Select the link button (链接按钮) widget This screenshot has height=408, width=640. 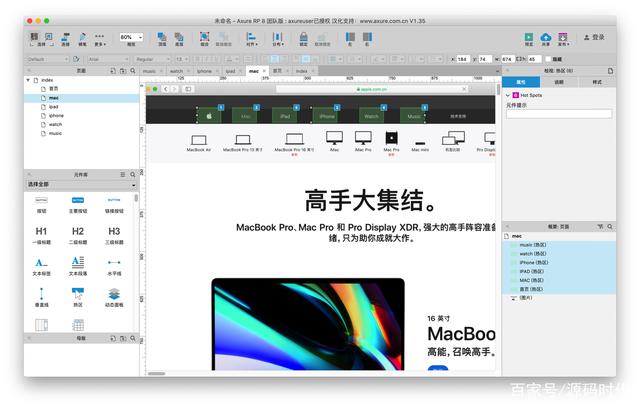[114, 205]
